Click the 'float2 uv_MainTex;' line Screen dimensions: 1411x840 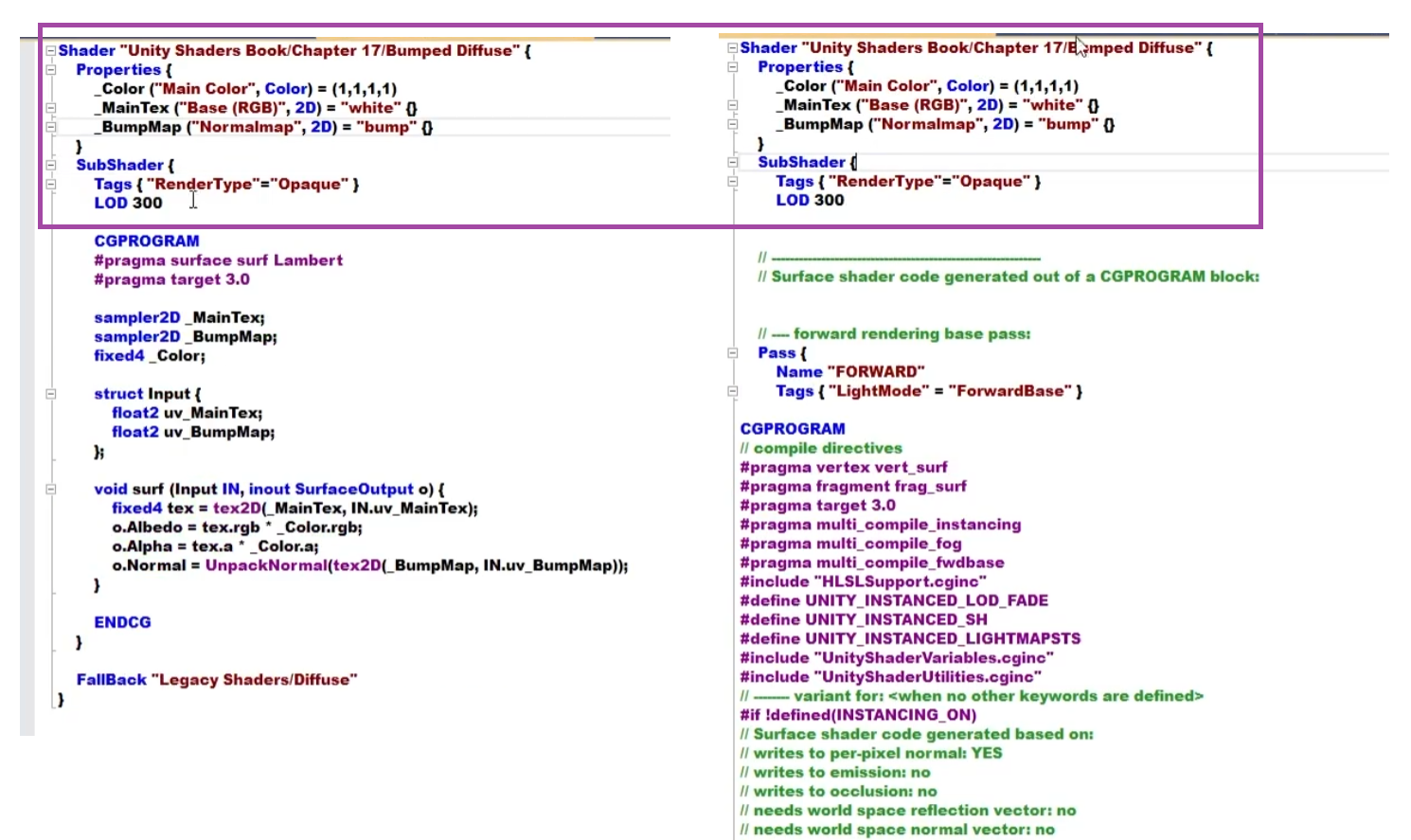187,413
